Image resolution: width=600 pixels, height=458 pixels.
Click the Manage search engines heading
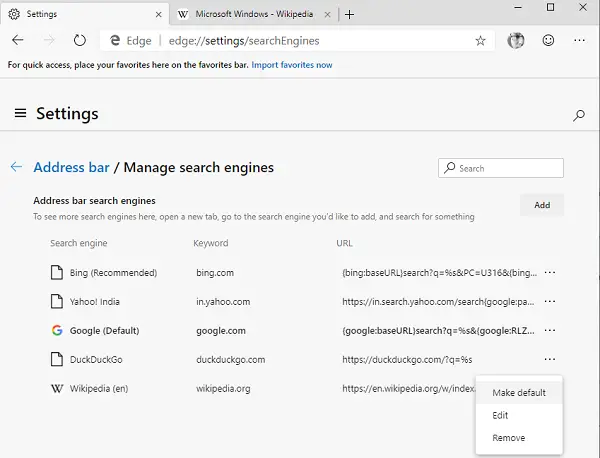199,167
